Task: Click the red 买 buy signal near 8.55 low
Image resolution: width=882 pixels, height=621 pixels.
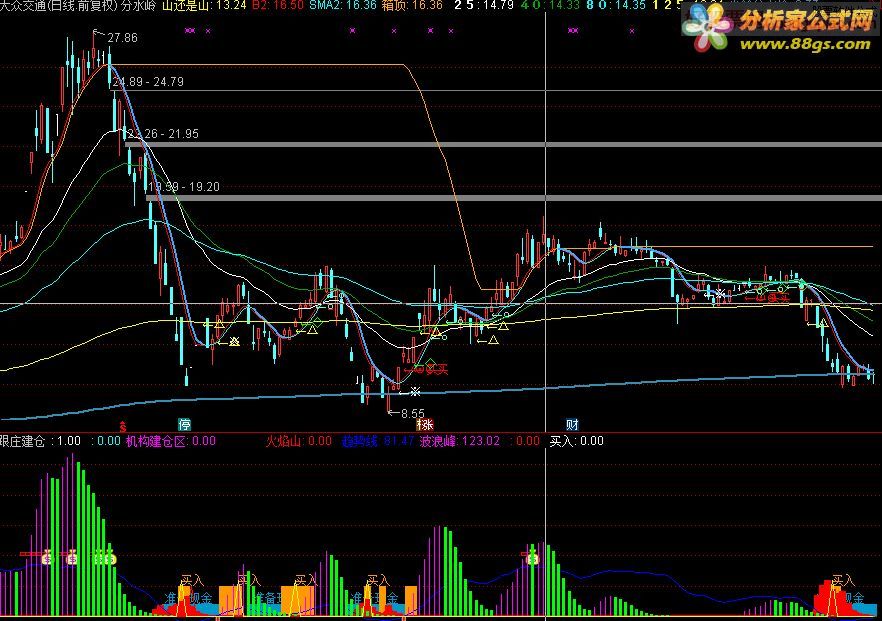Action: [436, 369]
